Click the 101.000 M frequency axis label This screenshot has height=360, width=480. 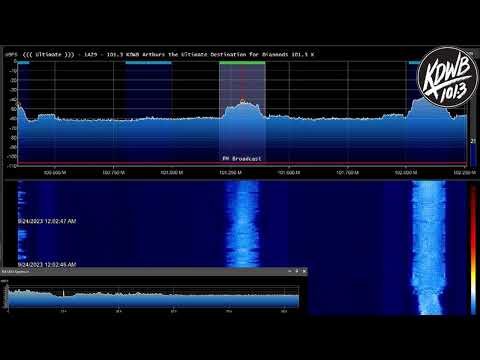[x=172, y=173]
